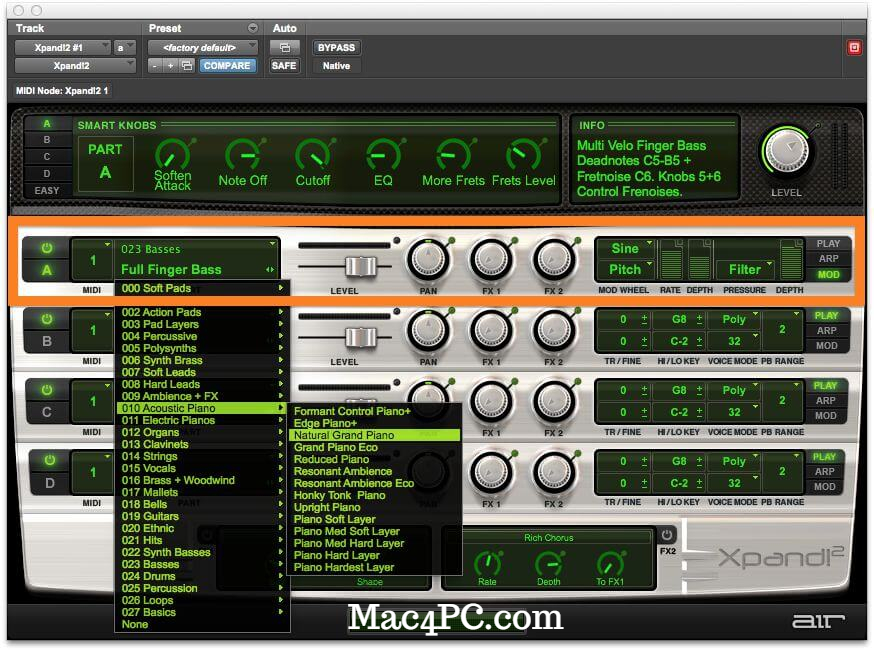
Task: Click Part B PLAY page button
Action: click(826, 315)
